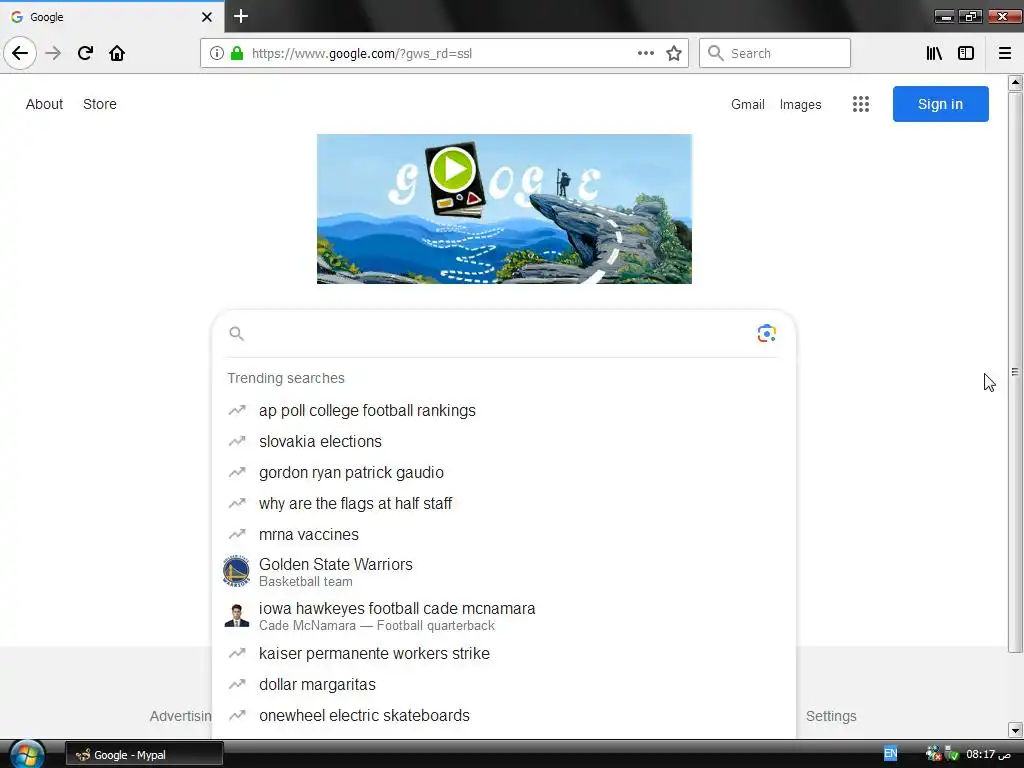The width and height of the screenshot is (1024, 768).
Task: Select Google - Mypal taskbar button
Action: (x=144, y=755)
